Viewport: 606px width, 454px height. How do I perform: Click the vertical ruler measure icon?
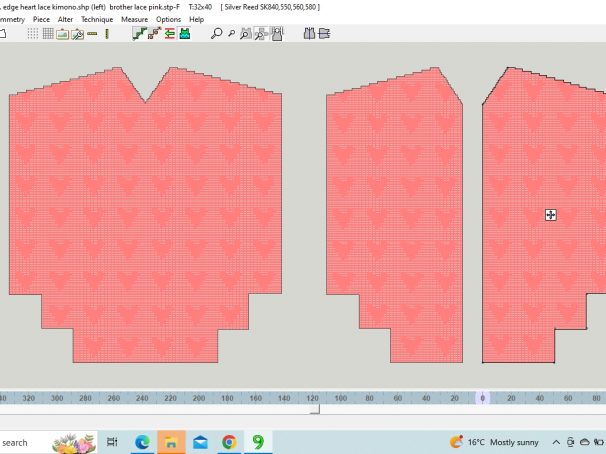click(x=107, y=33)
